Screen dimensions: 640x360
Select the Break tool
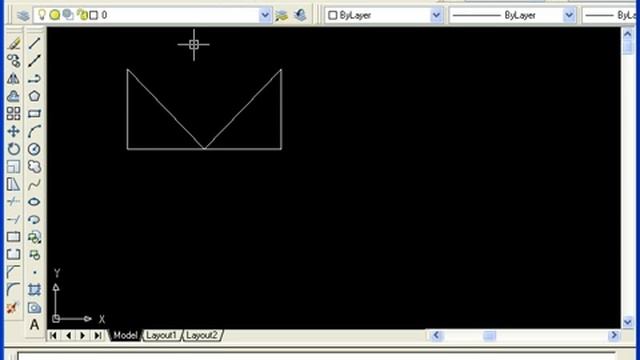point(13,254)
